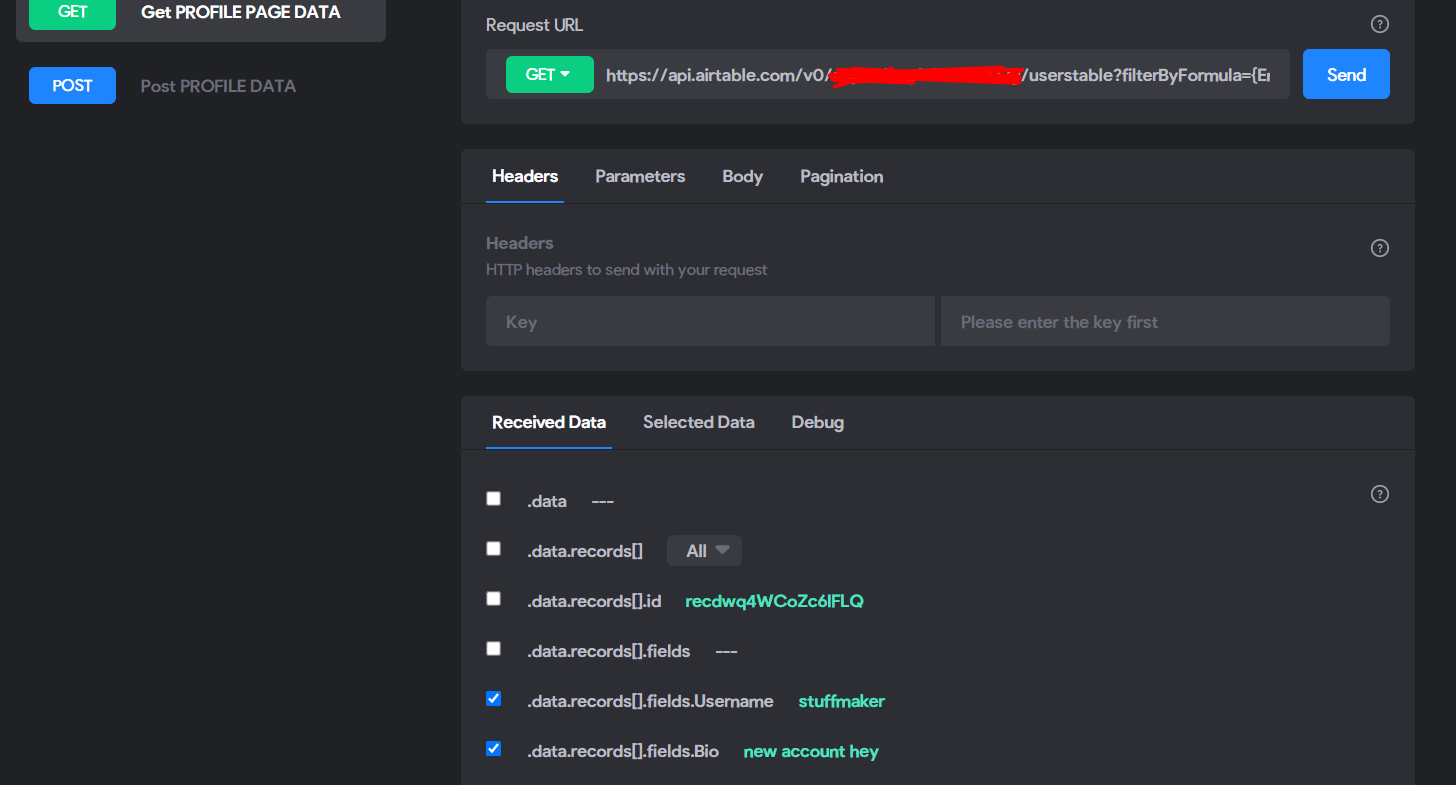Image resolution: width=1456 pixels, height=785 pixels.
Task: Open the All records dropdown
Action: tap(704, 551)
